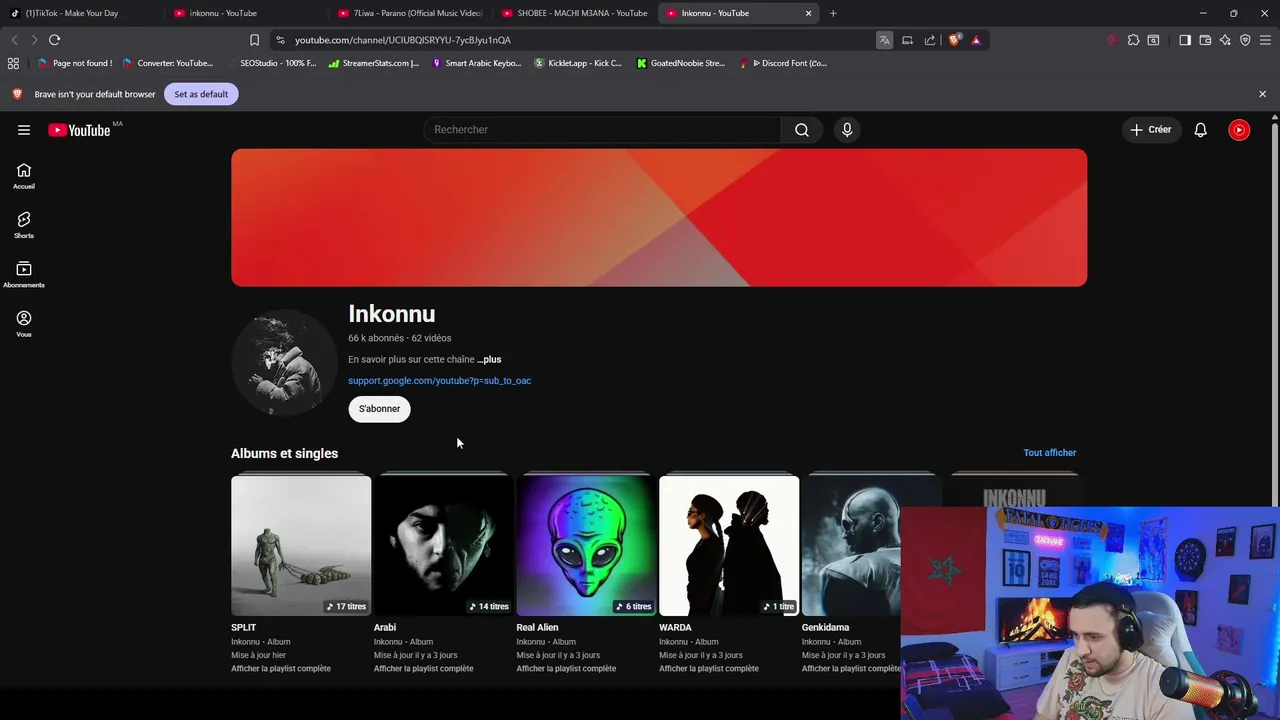Screen dimensions: 1280x720
Task: Open a new browser tab
Action: tap(833, 13)
